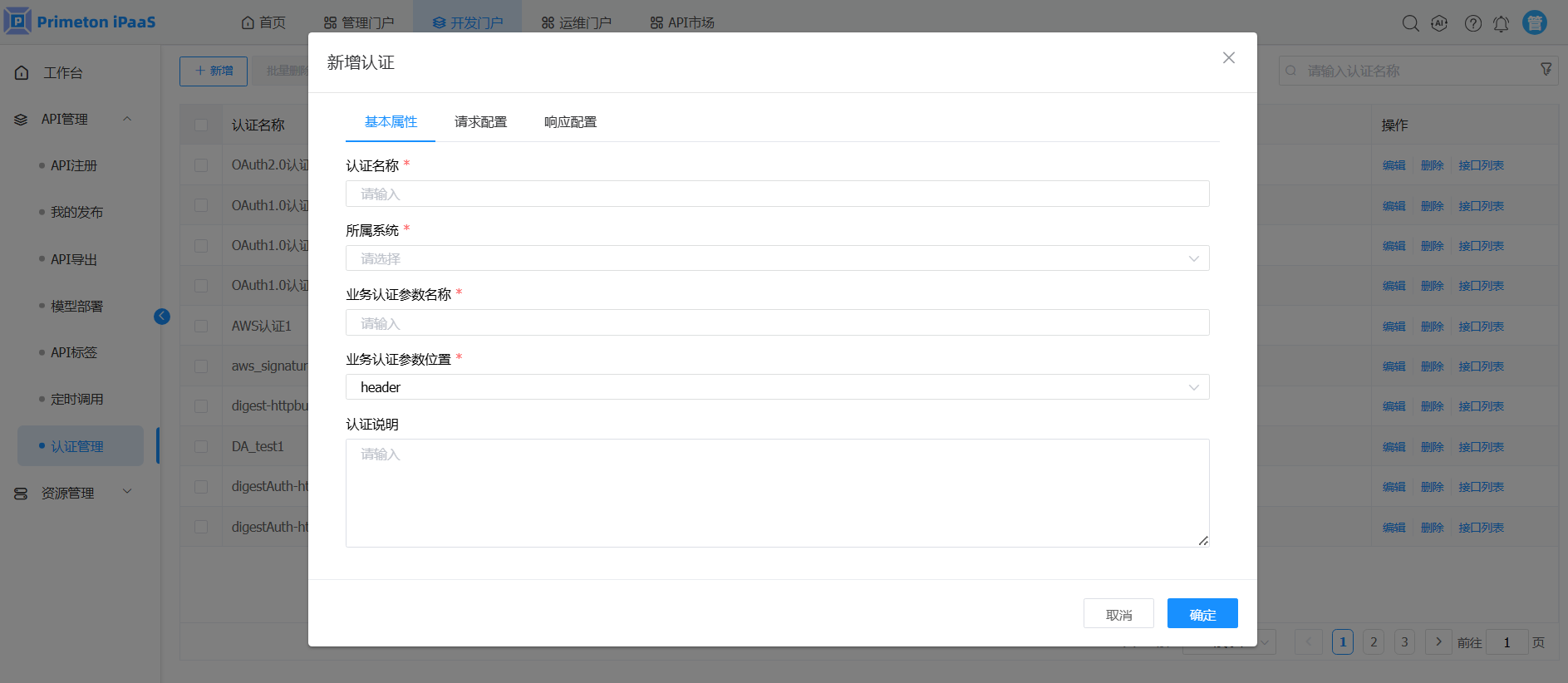Open the help question mark icon
Viewport: 1568px width, 683px height.
1472,23
